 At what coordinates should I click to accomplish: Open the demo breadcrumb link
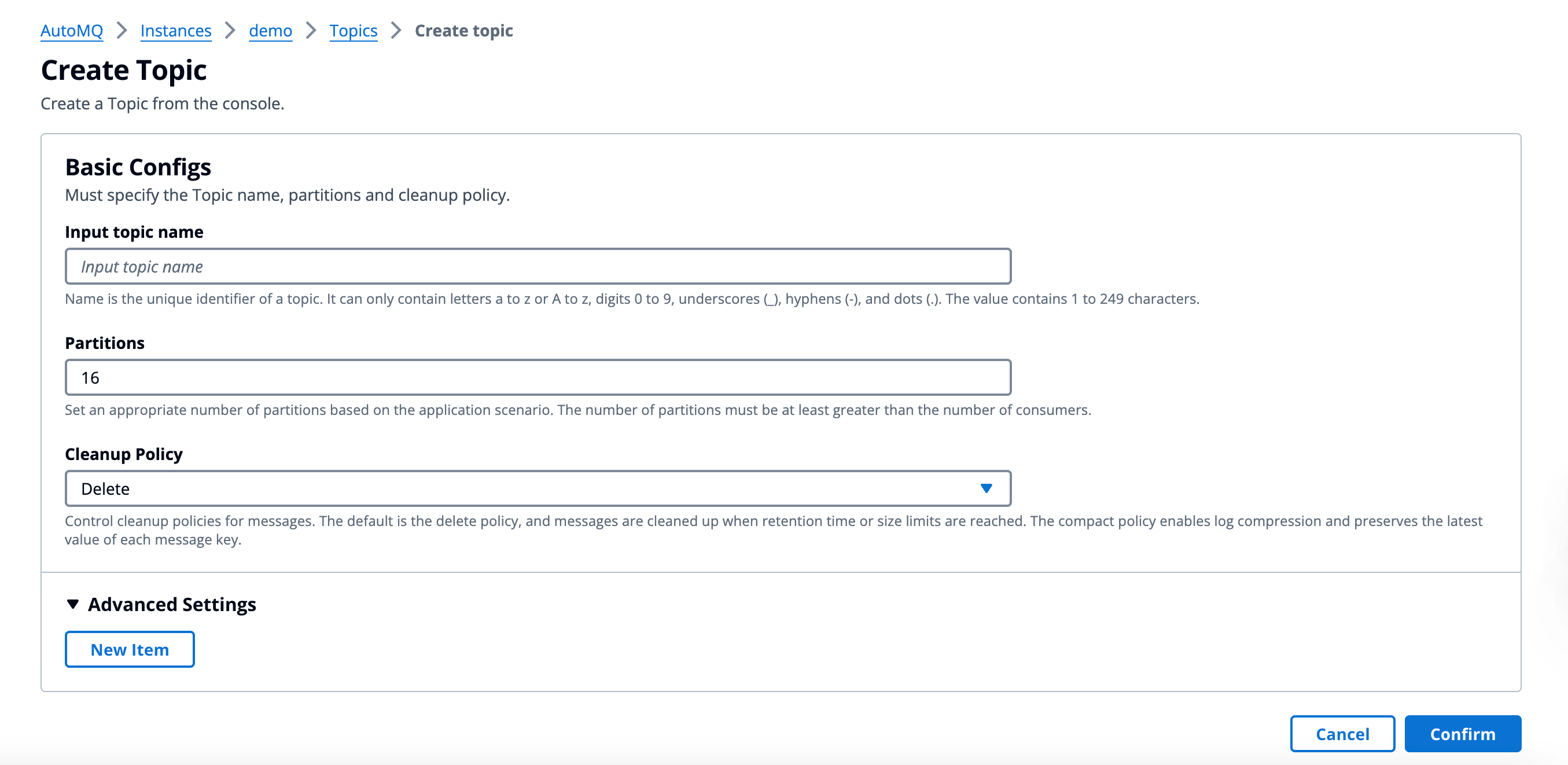click(270, 31)
